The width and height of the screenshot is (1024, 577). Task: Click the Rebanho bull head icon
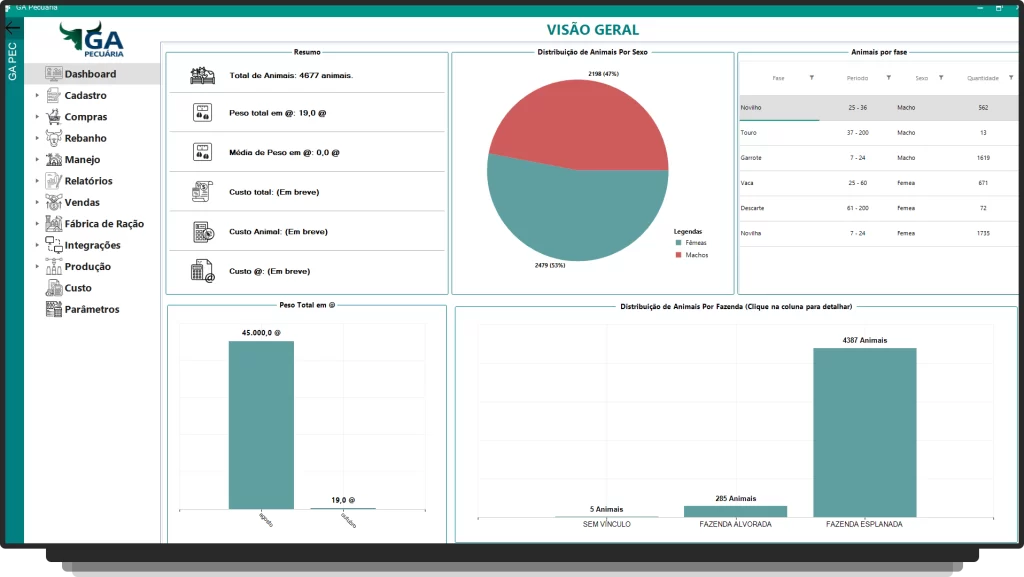(x=54, y=138)
